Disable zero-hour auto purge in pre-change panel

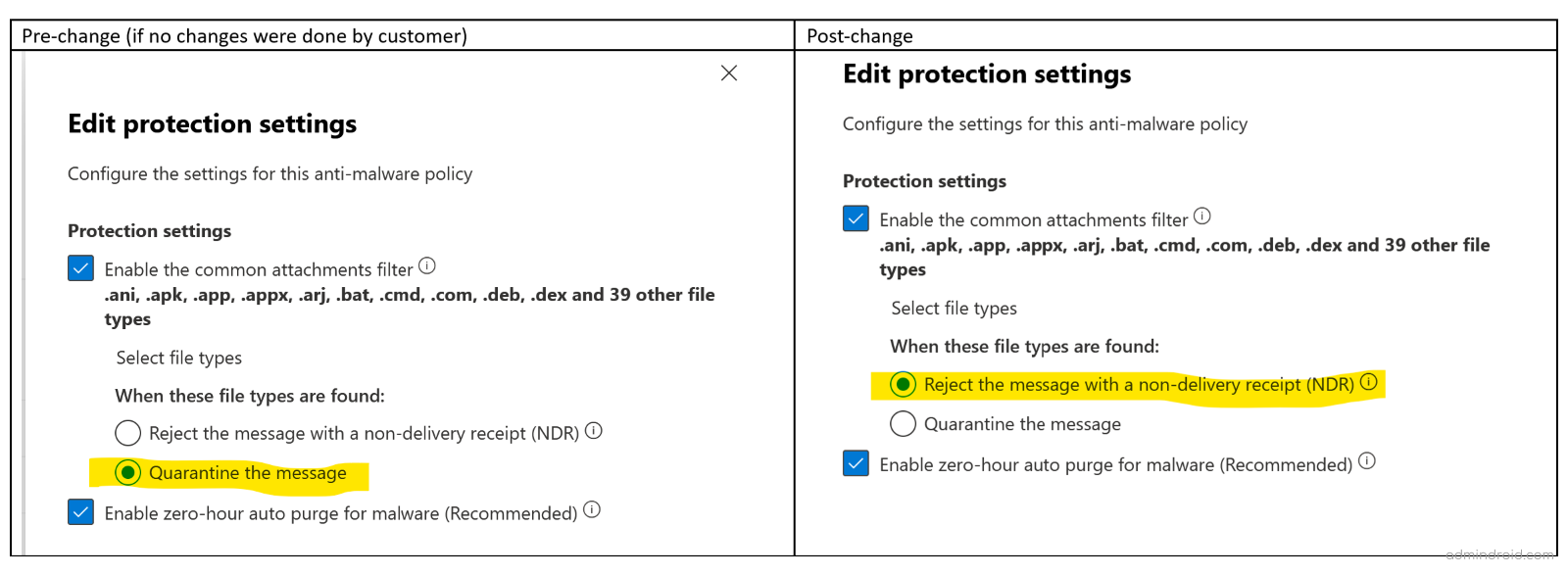click(x=79, y=511)
